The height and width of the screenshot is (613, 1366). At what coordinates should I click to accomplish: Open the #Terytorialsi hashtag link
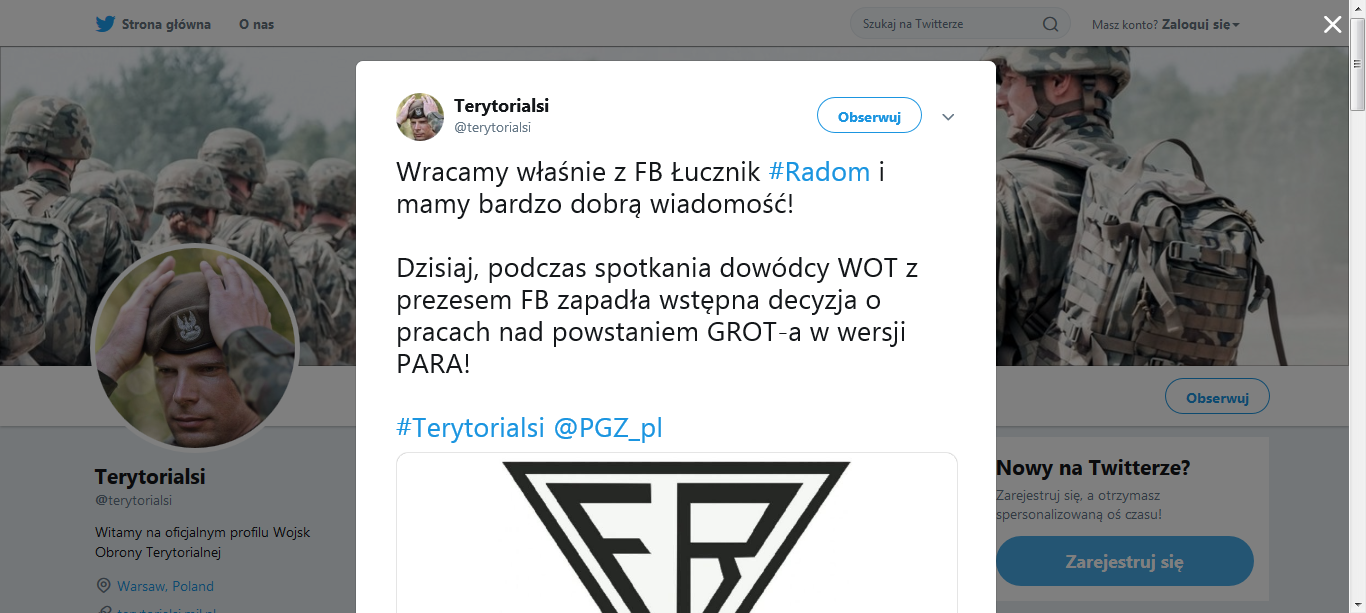point(471,428)
